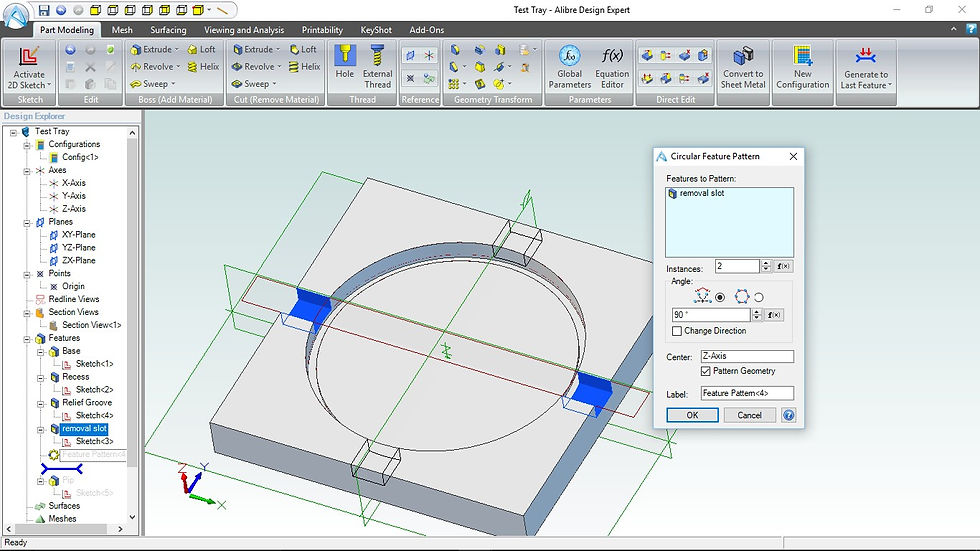Screen dimensions: 980x551
Task: Open the KeyShot tab
Action: (376, 29)
